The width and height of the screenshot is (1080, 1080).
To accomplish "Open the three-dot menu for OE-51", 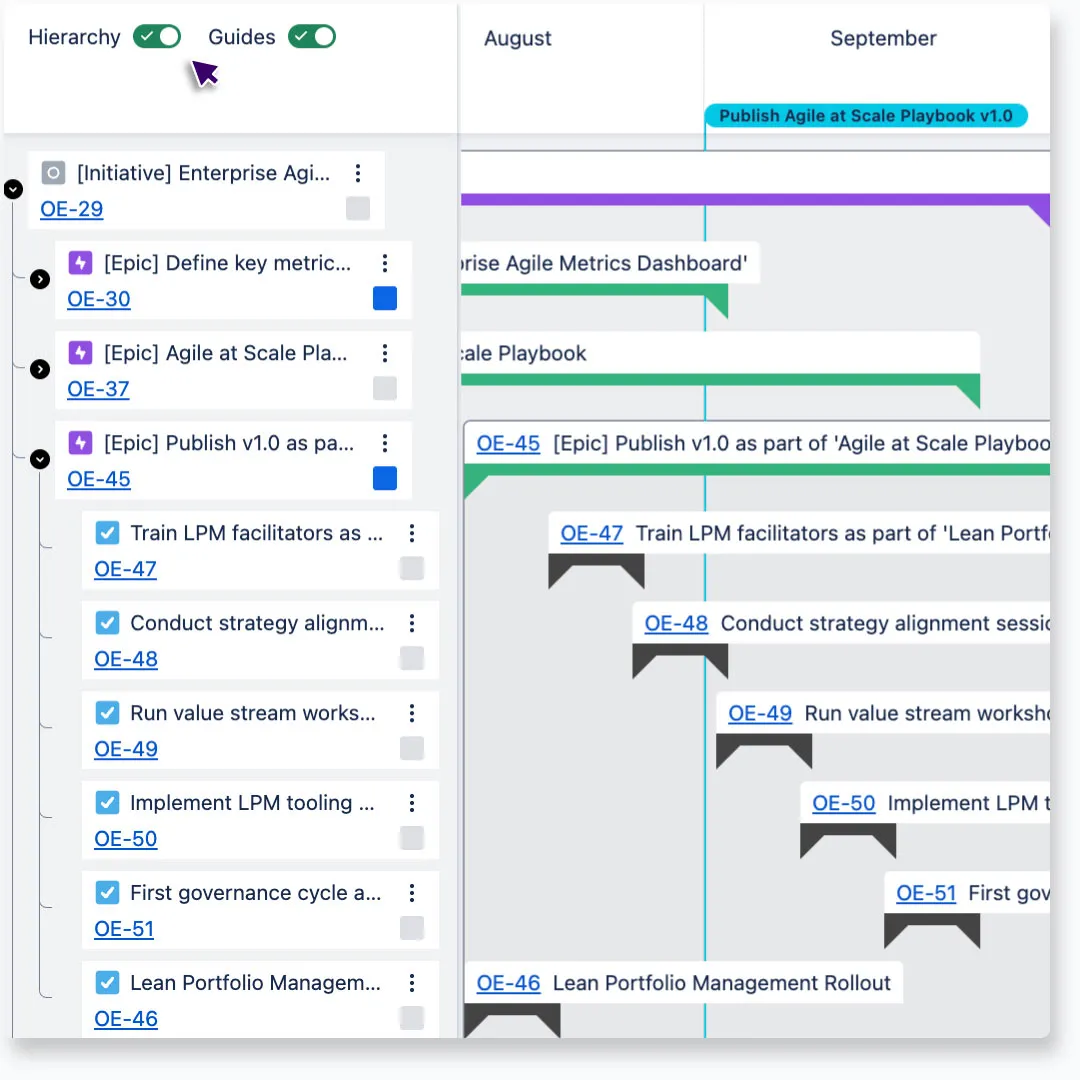I will click(x=412, y=893).
